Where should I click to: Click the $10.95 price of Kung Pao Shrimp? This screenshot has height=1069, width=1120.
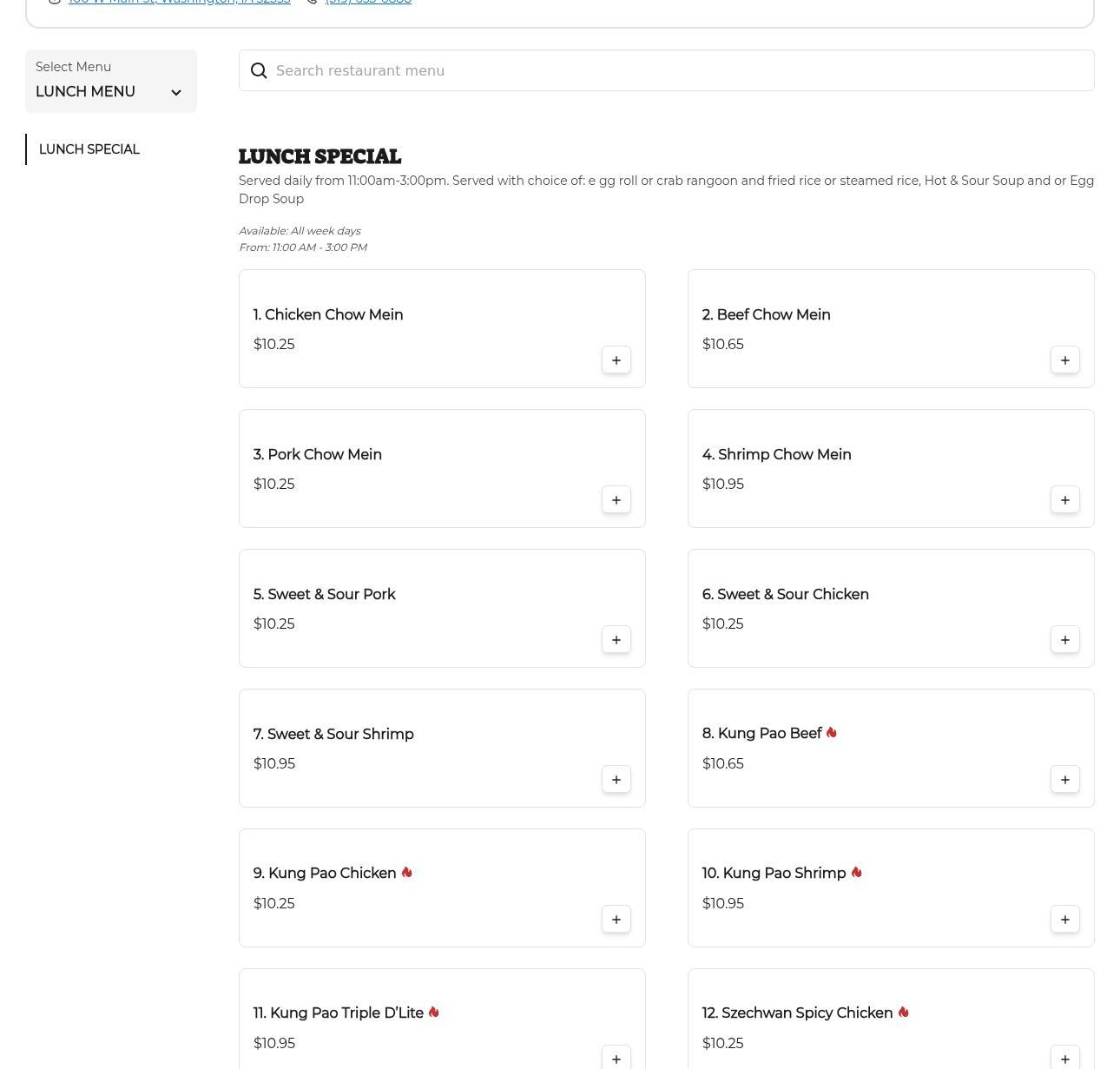point(723,904)
